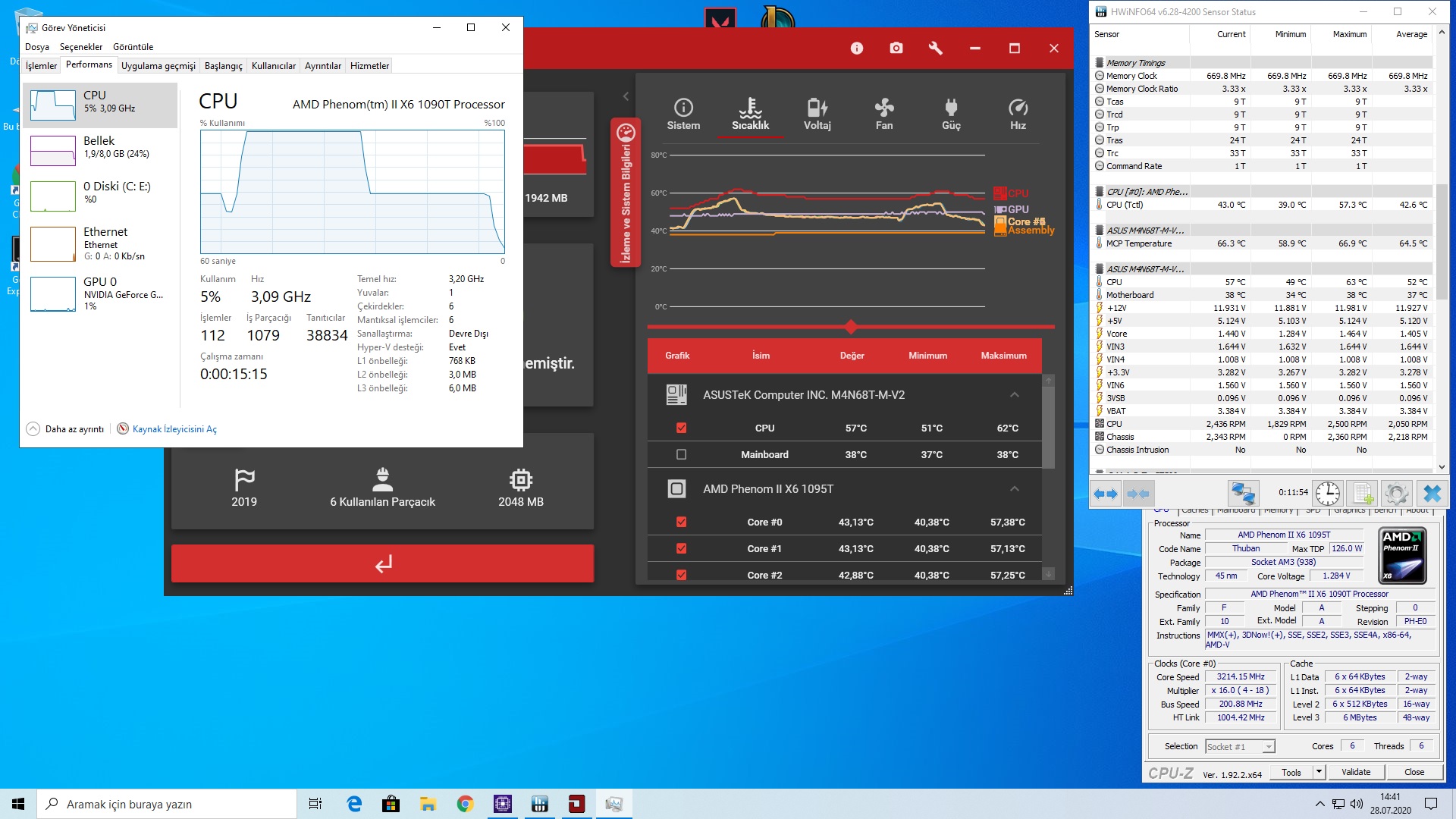The height and width of the screenshot is (819, 1456).
Task: Open the Görüntüle menu
Action: tap(133, 47)
